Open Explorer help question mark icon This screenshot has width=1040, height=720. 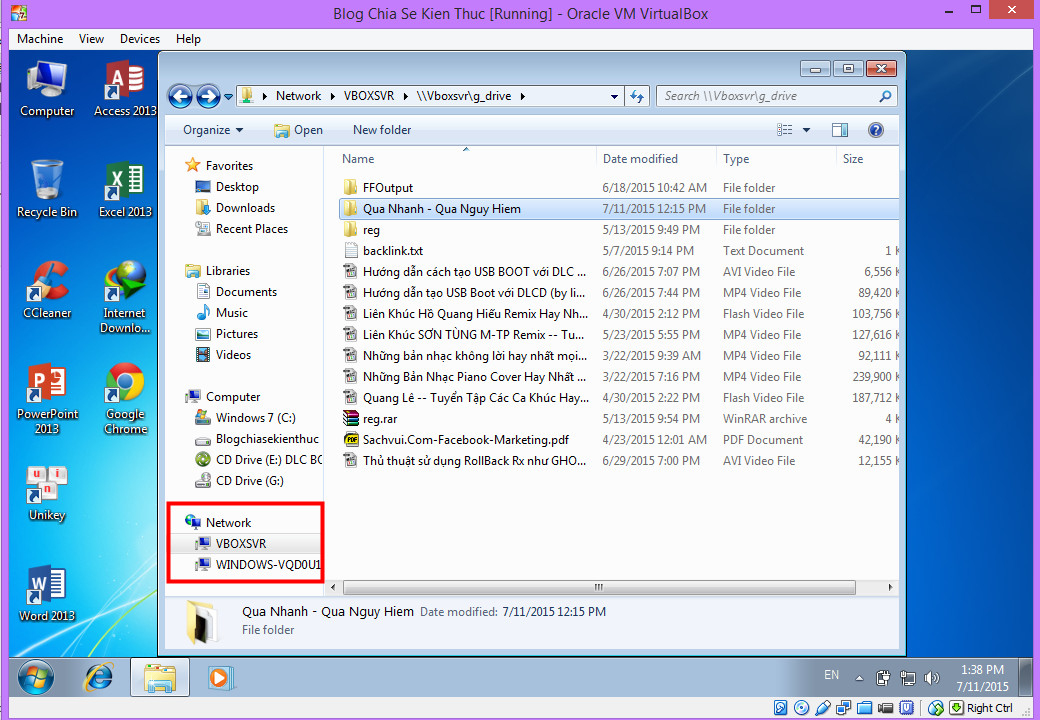point(876,130)
